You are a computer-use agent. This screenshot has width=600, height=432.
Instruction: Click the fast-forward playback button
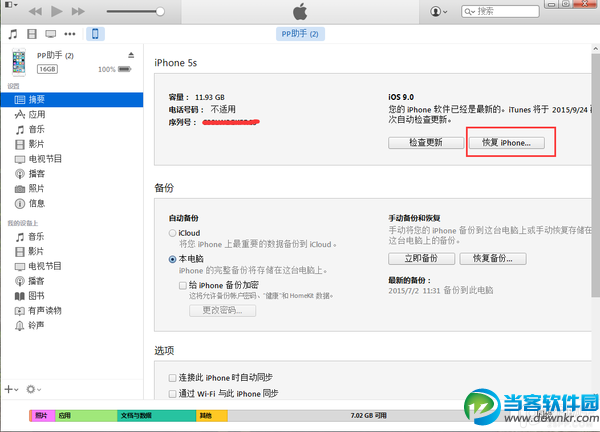(78, 11)
